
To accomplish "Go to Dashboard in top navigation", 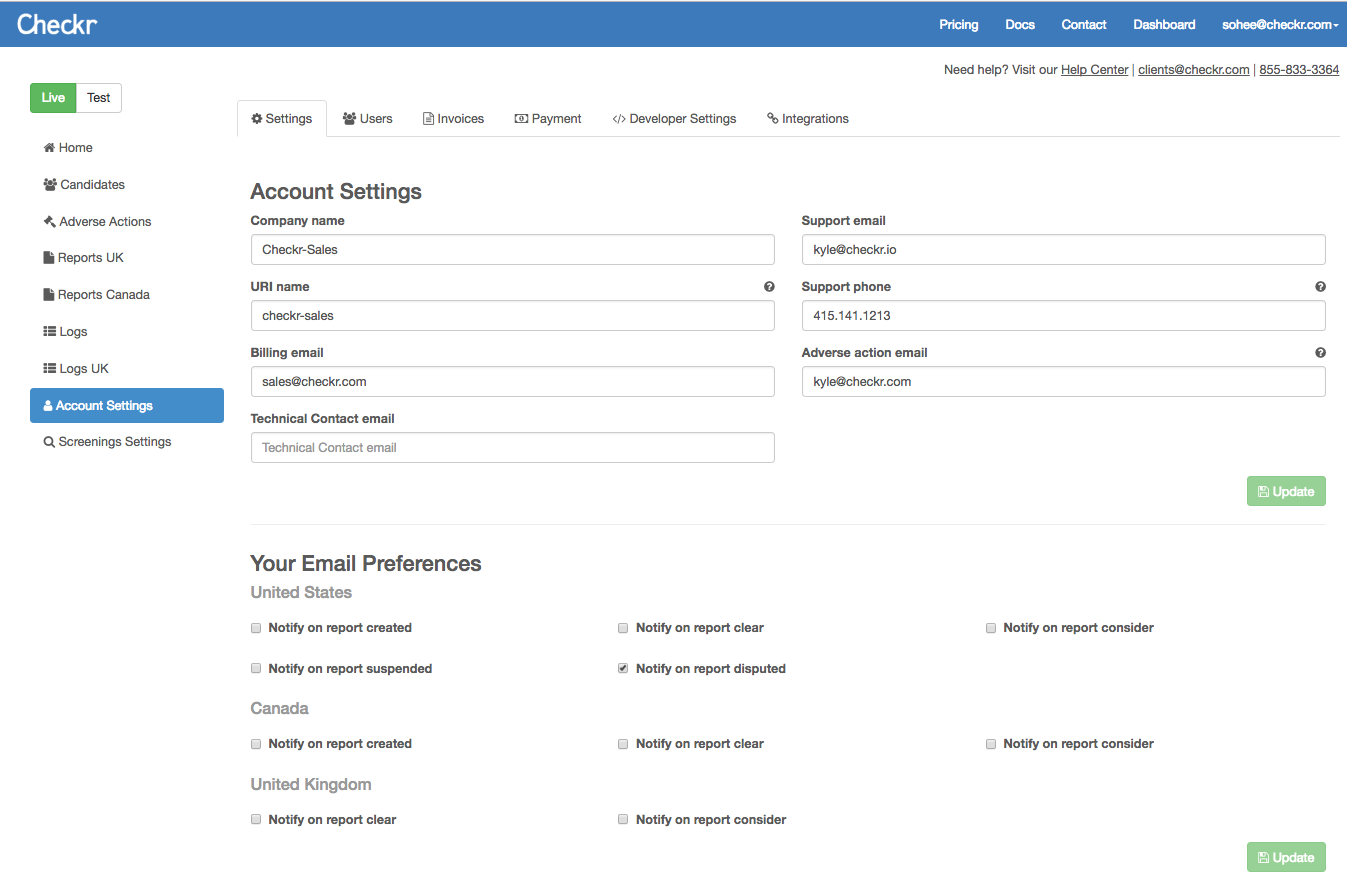I will [x=1164, y=25].
